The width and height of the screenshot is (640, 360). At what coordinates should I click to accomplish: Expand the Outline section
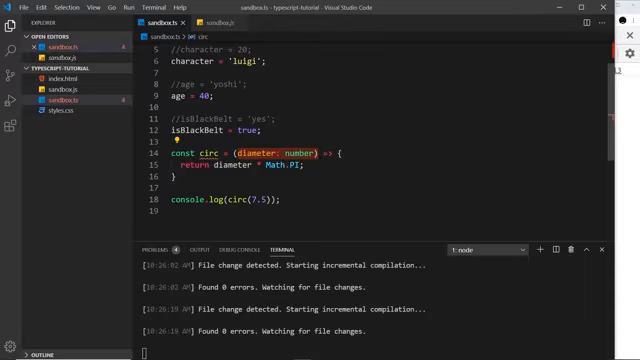pyautogui.click(x=42, y=355)
